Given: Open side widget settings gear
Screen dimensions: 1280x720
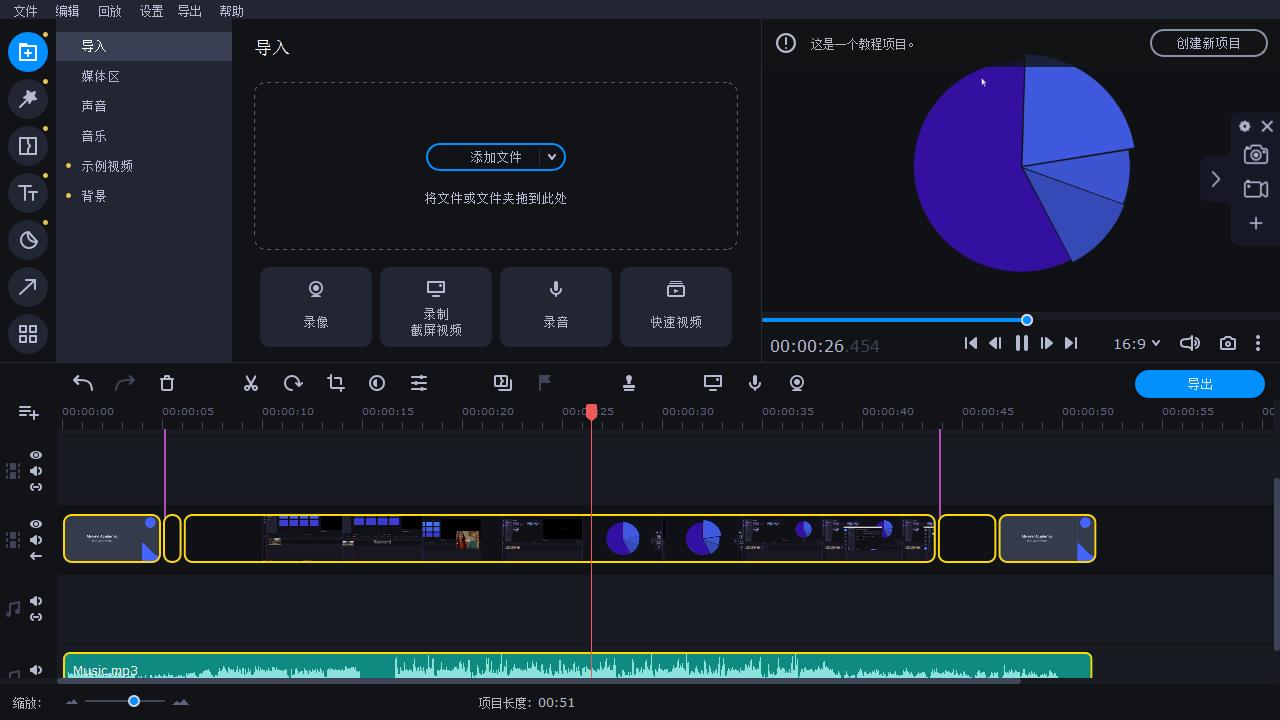Looking at the screenshot, I should tap(1245, 126).
